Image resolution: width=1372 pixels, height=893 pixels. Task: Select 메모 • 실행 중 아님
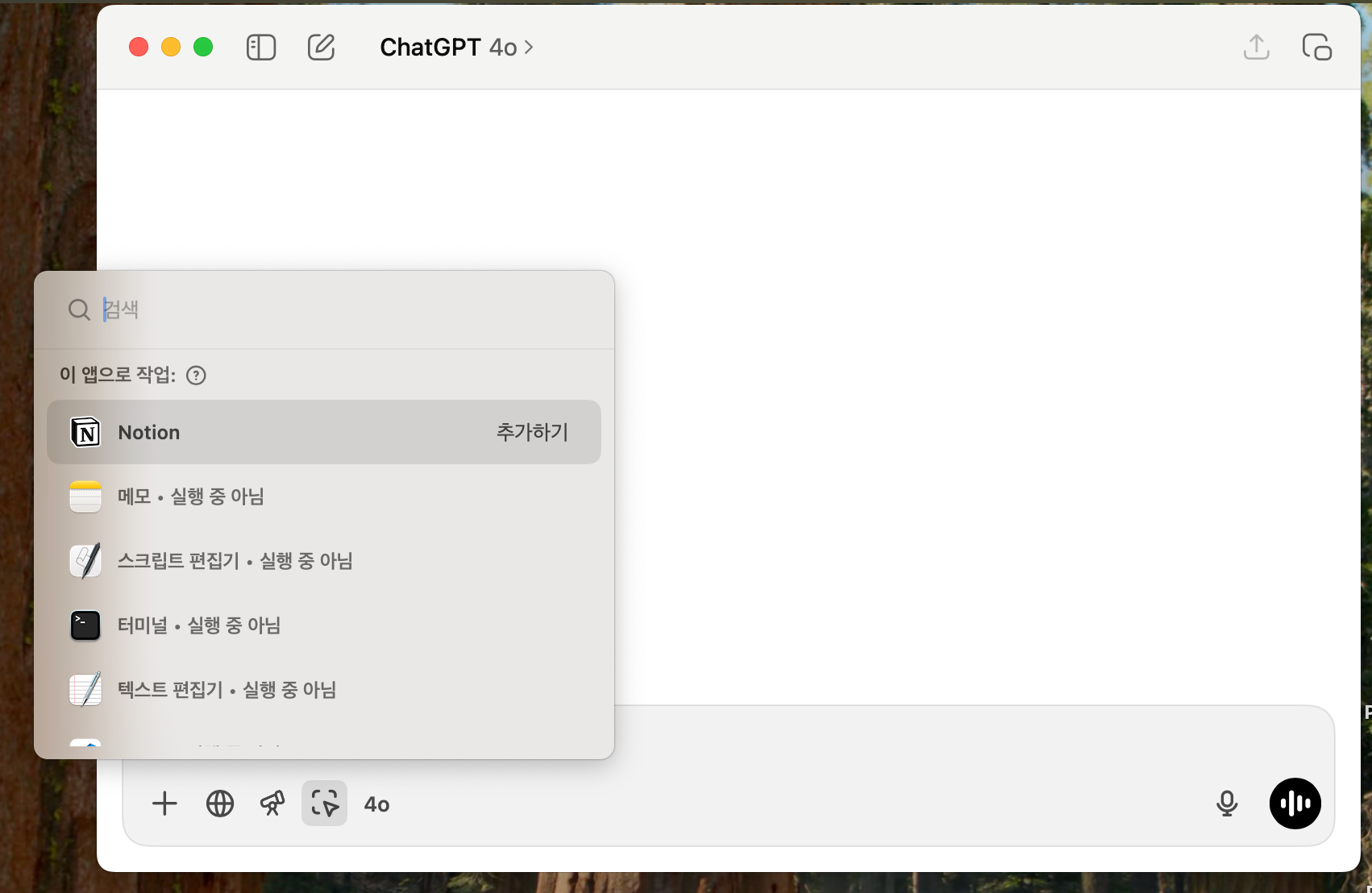[x=324, y=496]
